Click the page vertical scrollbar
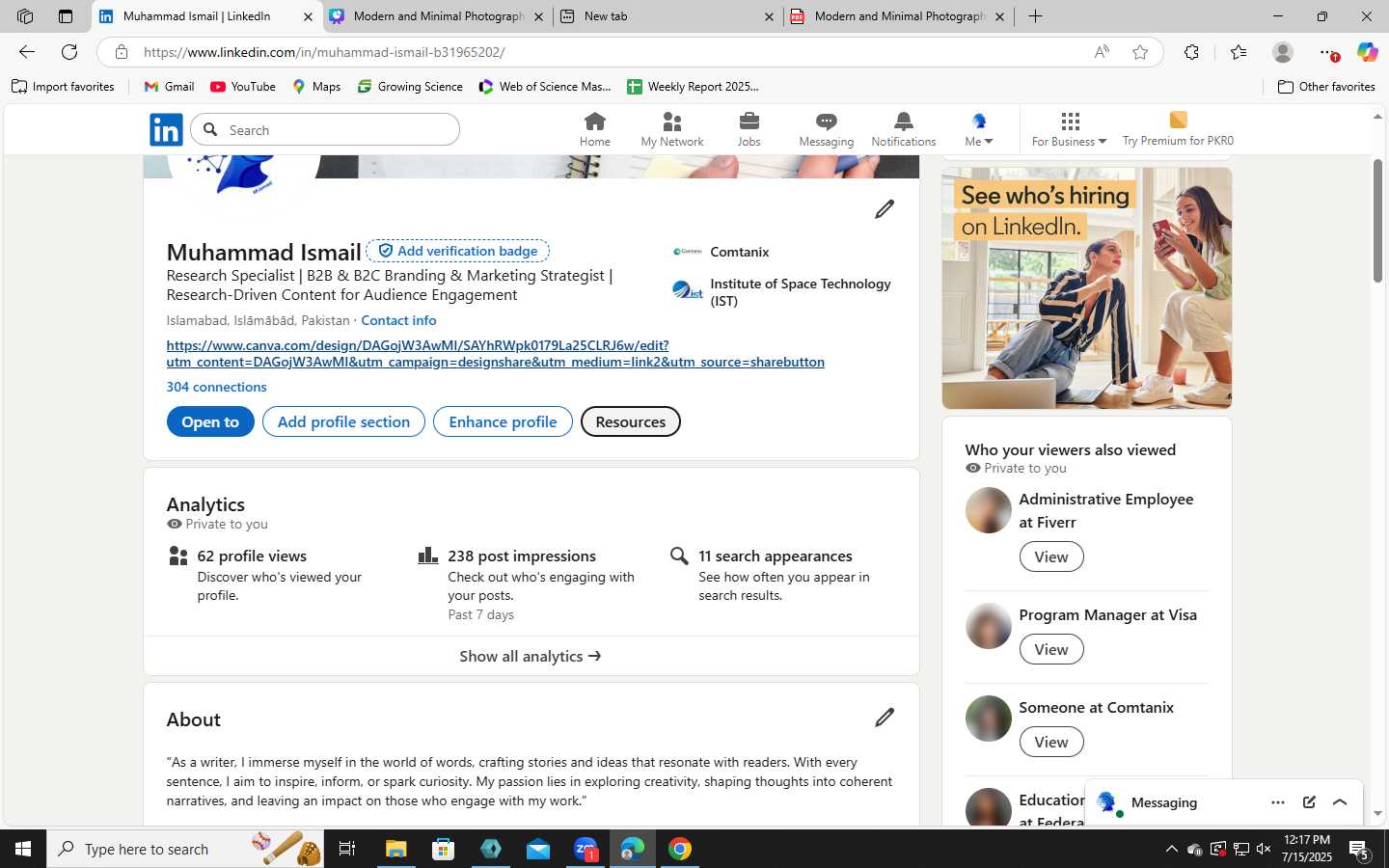 [1377, 220]
